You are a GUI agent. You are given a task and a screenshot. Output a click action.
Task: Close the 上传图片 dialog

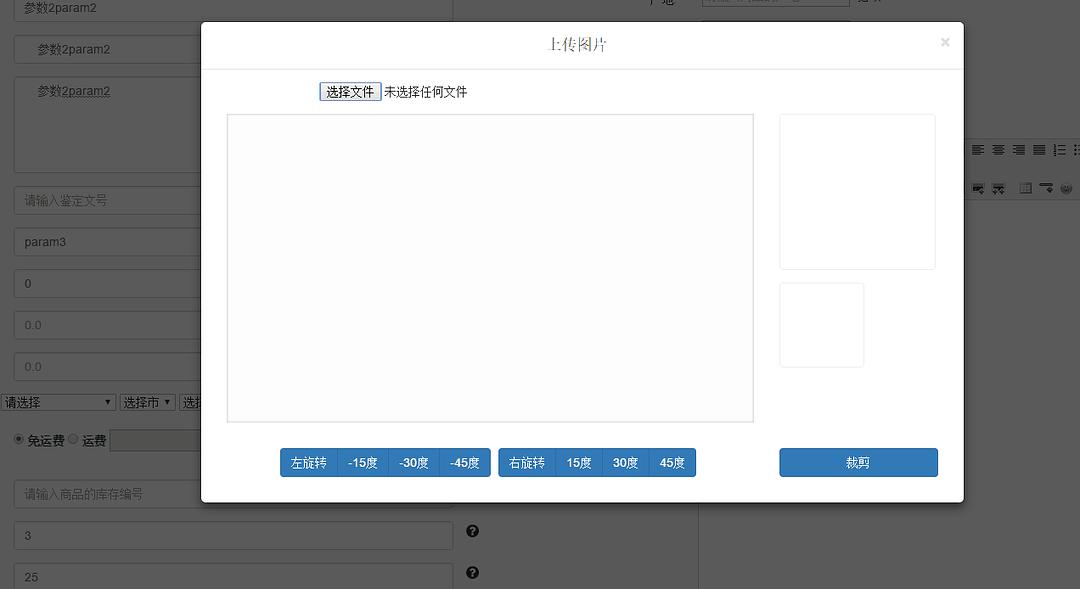pos(945,42)
